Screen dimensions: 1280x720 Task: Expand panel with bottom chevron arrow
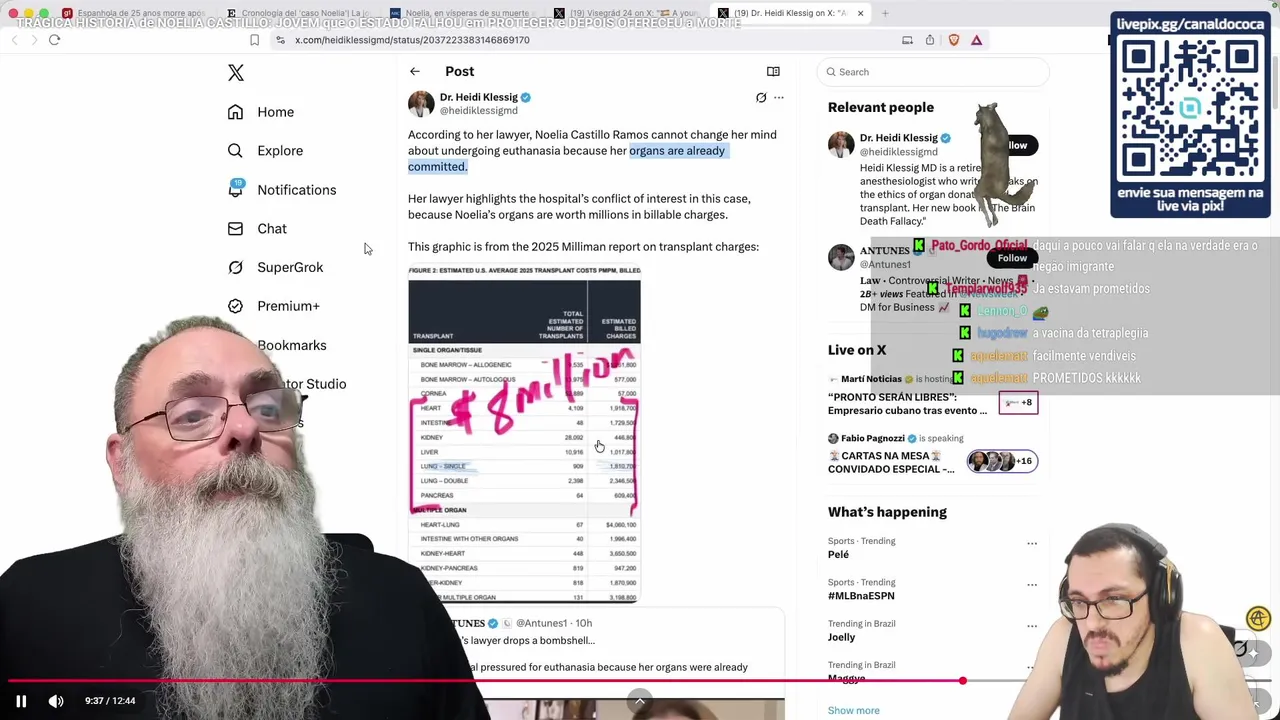(x=639, y=700)
